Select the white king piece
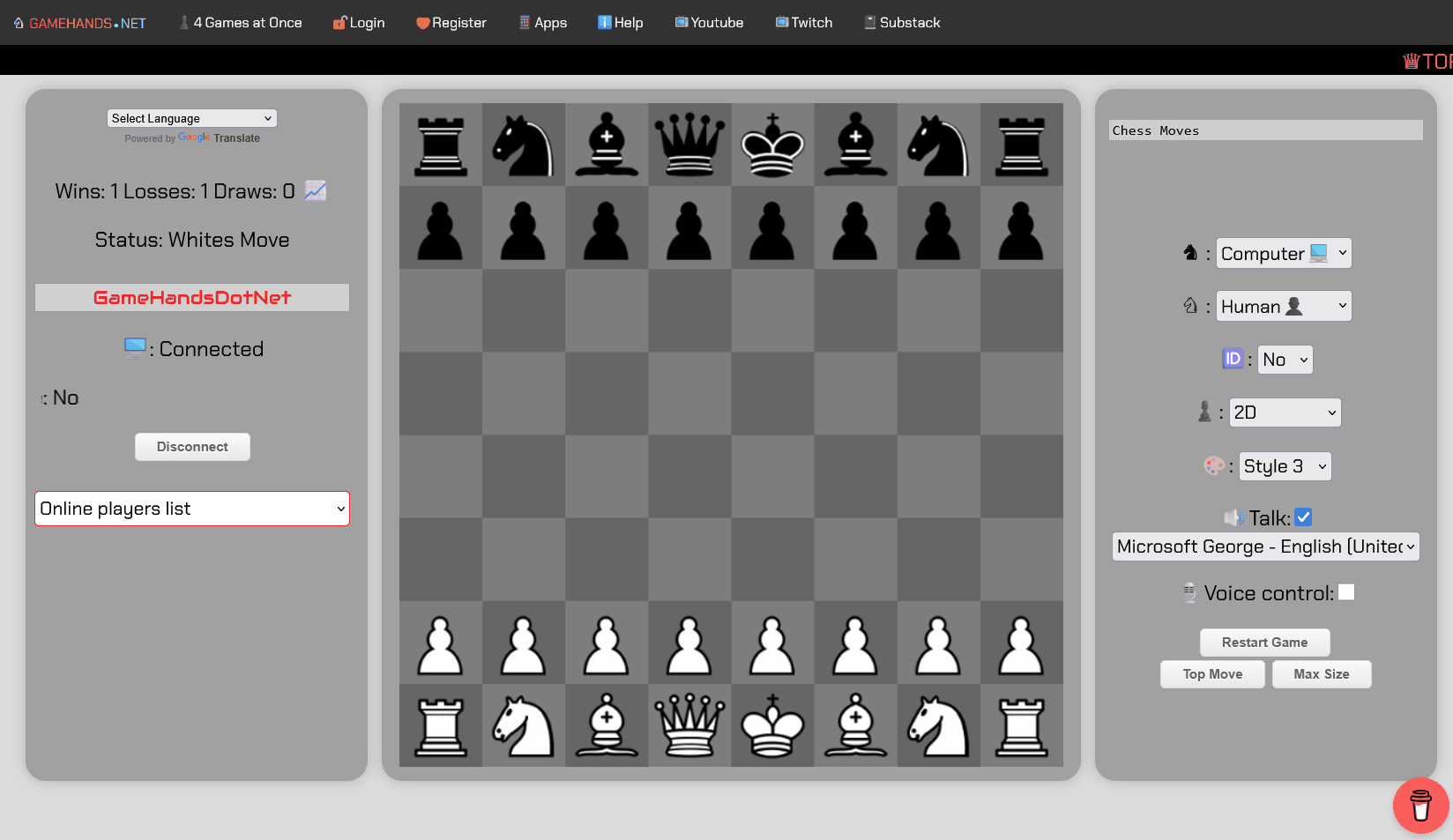The image size is (1453, 840). (x=772, y=725)
